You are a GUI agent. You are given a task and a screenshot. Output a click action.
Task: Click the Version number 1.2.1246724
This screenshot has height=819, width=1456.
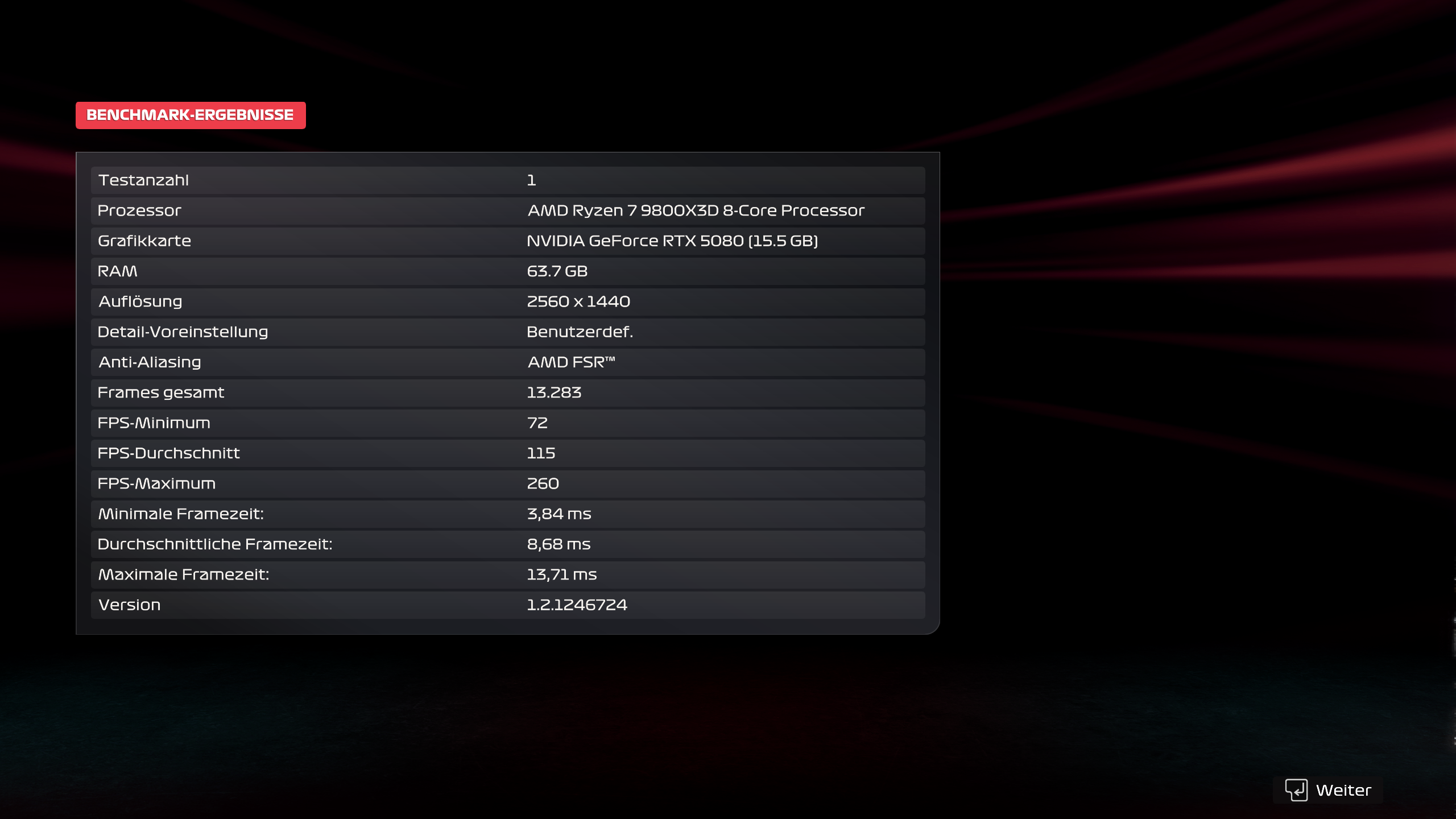(x=577, y=605)
